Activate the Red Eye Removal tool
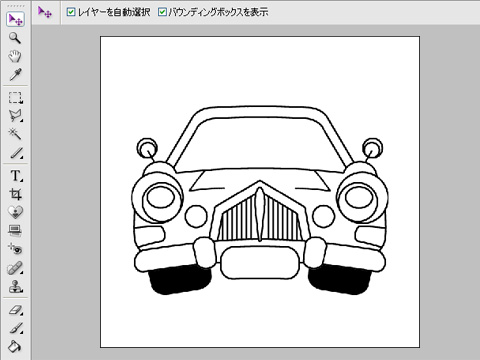Screen dimensions: 480x360 tap(15, 249)
